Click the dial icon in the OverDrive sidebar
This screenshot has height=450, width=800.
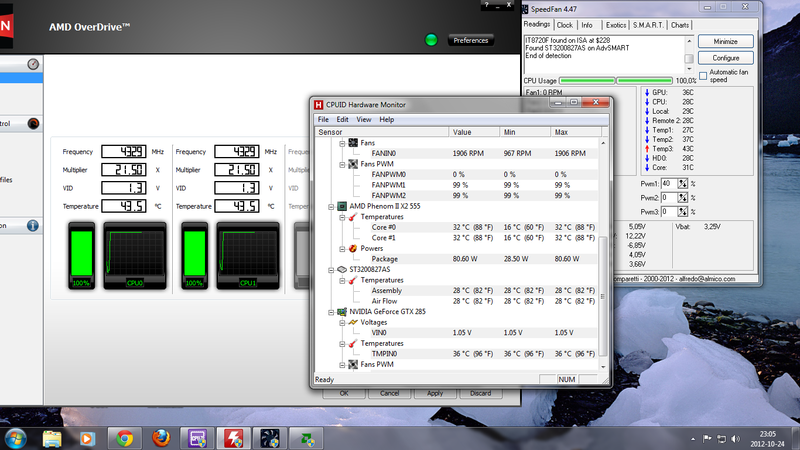pos(33,123)
